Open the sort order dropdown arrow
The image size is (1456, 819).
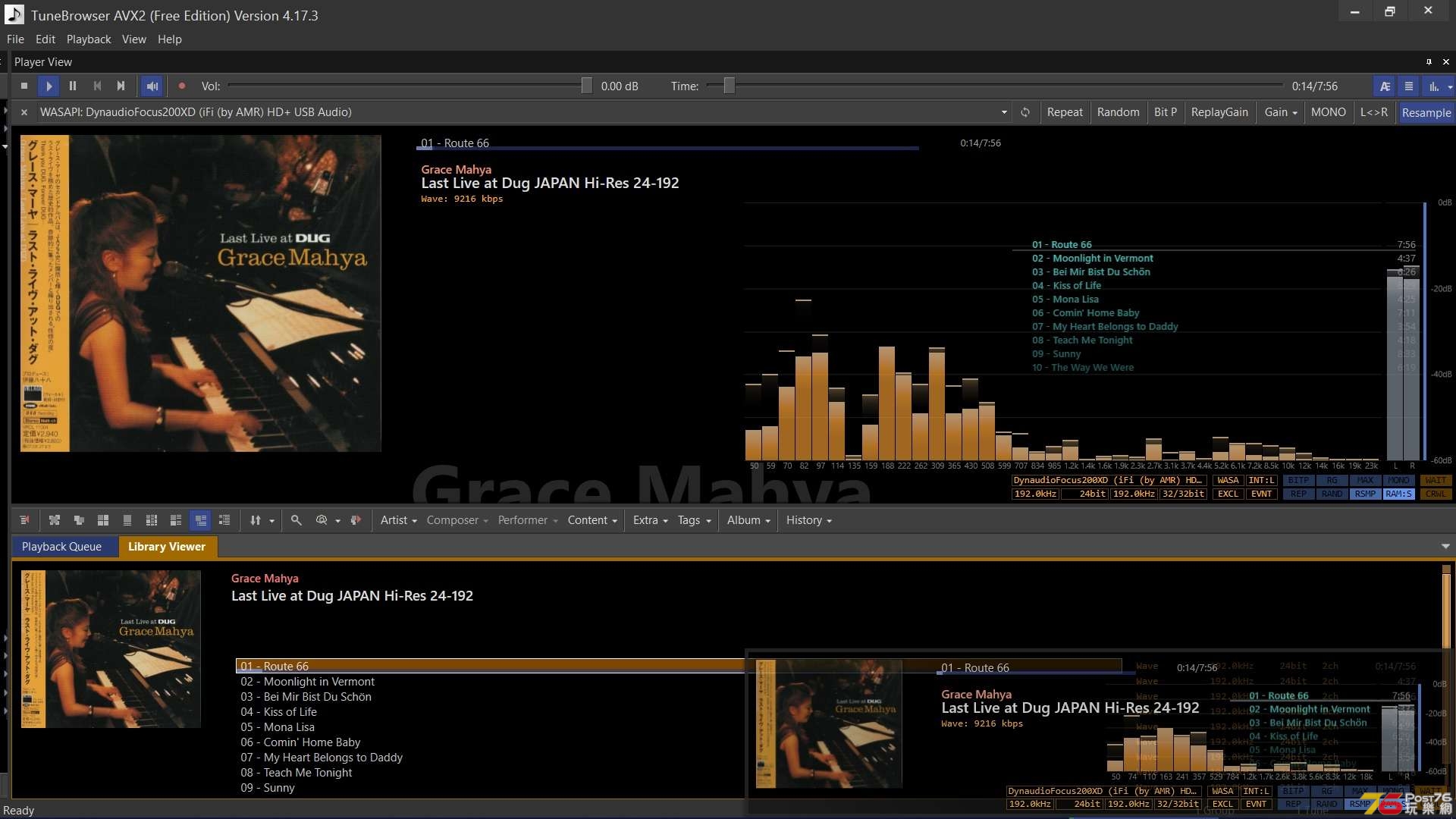click(x=271, y=521)
